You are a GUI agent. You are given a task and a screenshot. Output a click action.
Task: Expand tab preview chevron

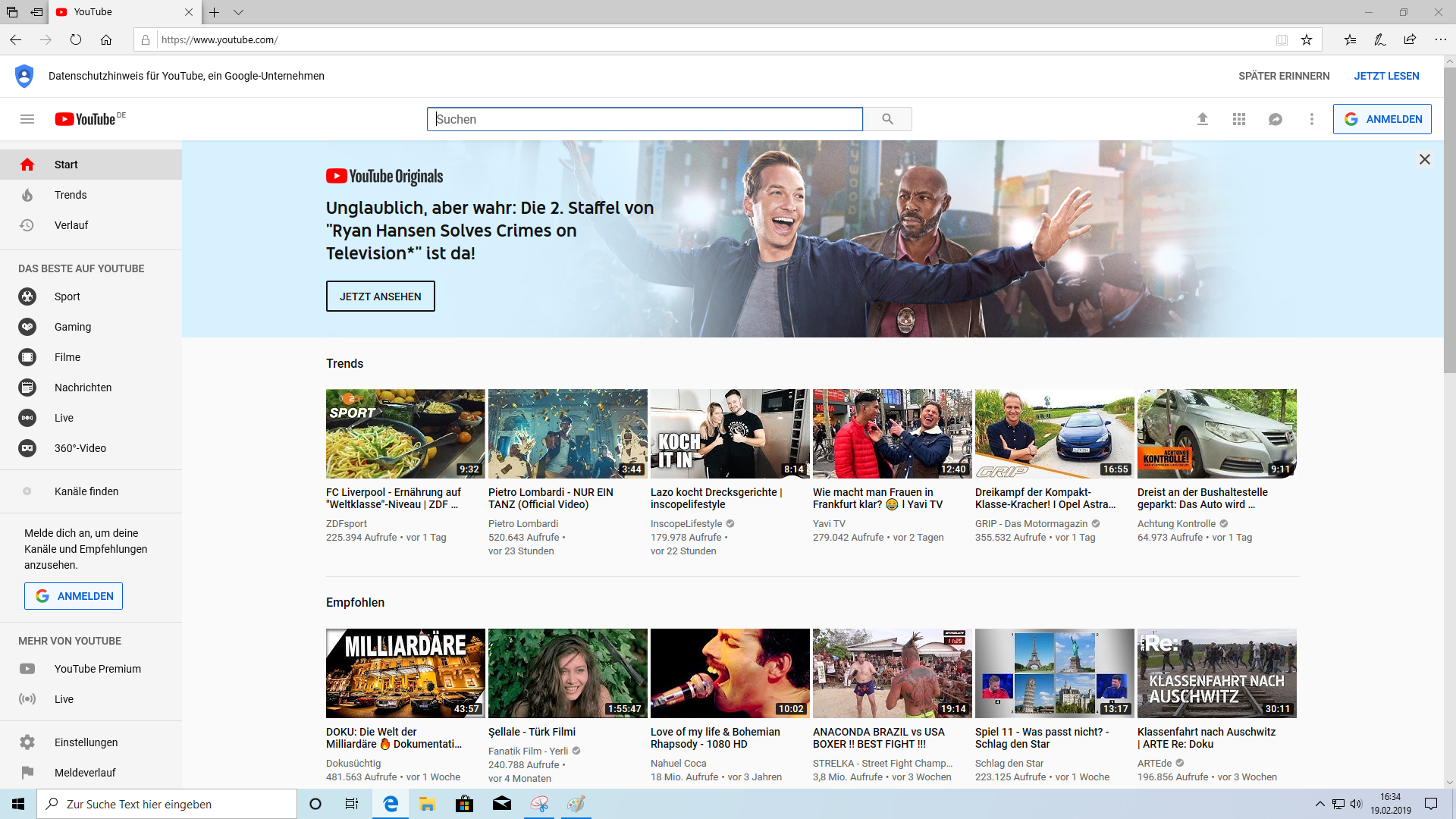click(238, 12)
